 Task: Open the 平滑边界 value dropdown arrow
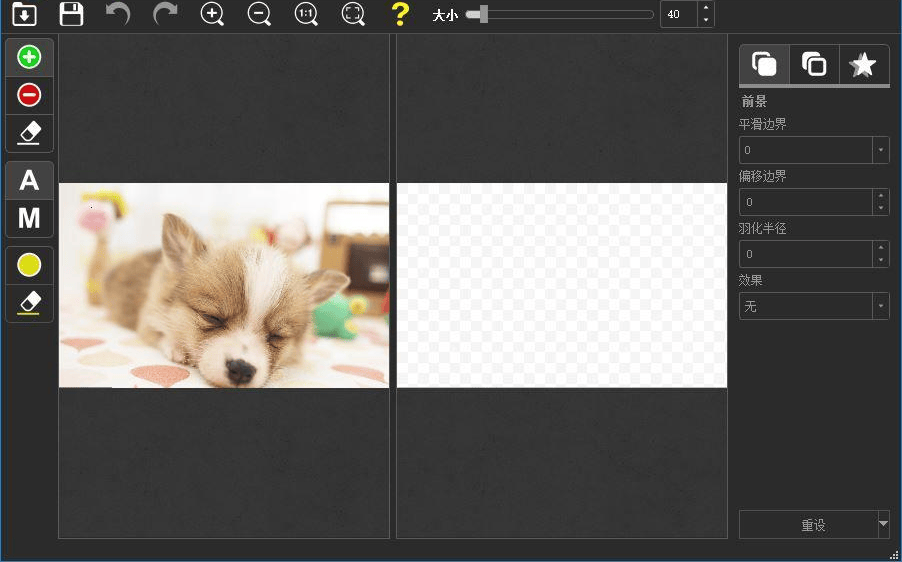881,150
